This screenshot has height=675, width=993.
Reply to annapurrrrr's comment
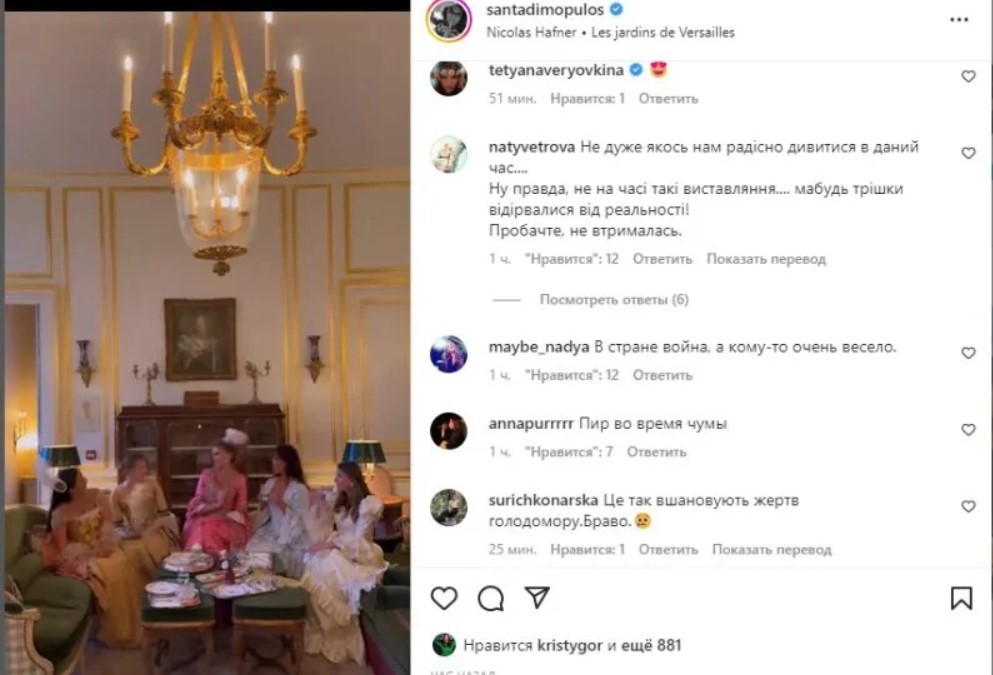(x=657, y=451)
